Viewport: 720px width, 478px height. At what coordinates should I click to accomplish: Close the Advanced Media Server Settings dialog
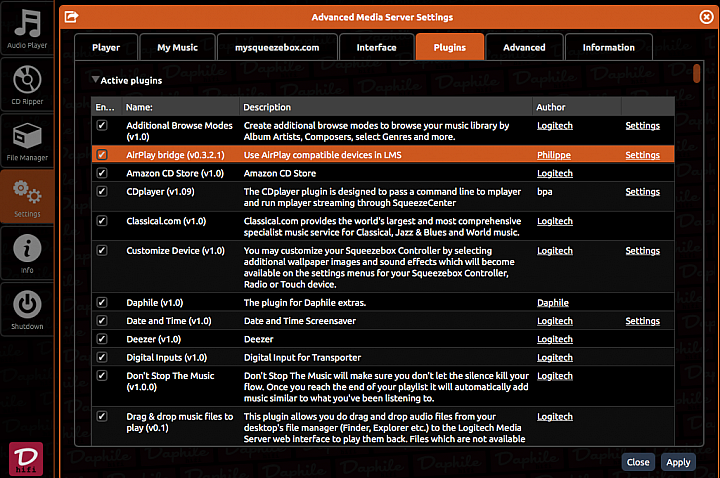click(706, 17)
